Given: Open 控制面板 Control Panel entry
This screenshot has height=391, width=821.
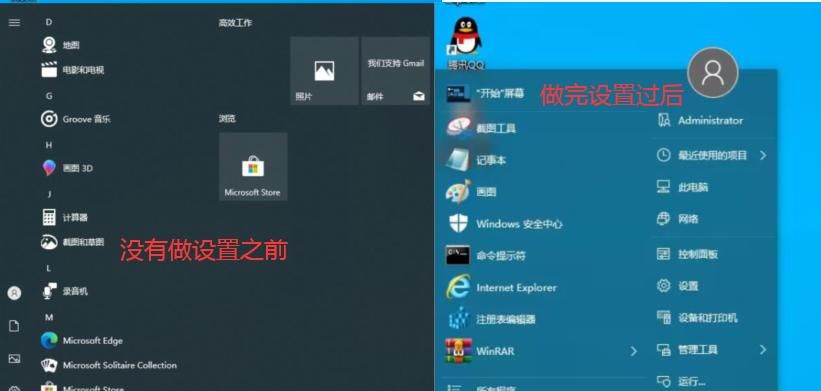Looking at the screenshot, I should pyautogui.click(x=698, y=254).
